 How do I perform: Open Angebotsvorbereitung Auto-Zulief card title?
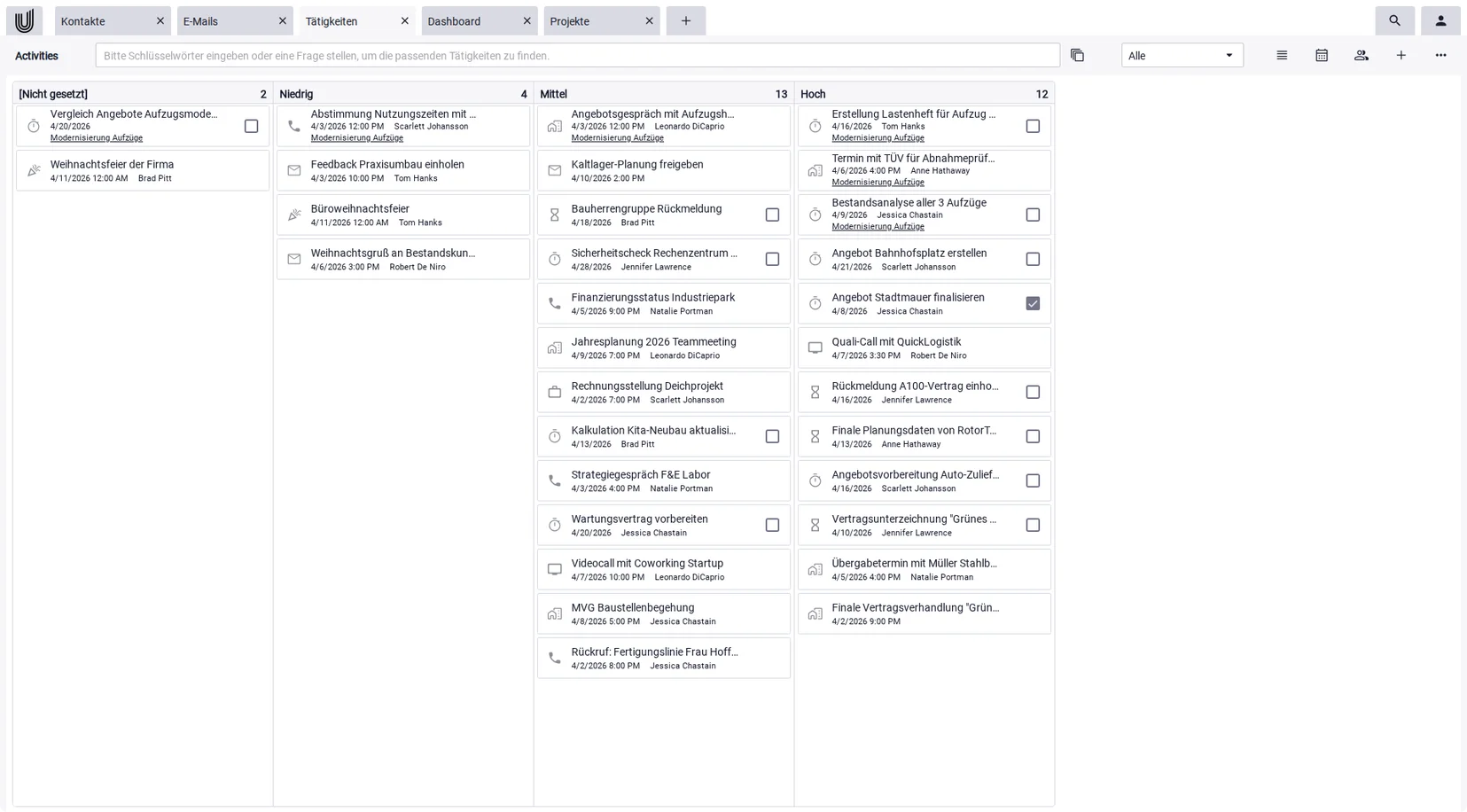coord(916,474)
